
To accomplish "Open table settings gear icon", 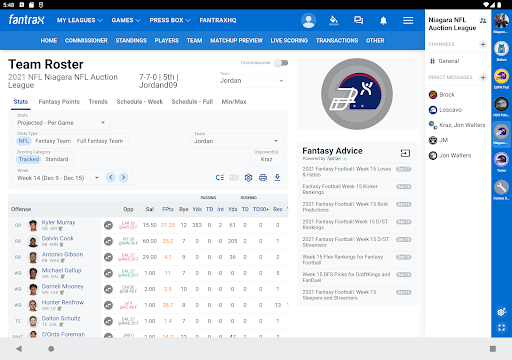I will point(248,178).
